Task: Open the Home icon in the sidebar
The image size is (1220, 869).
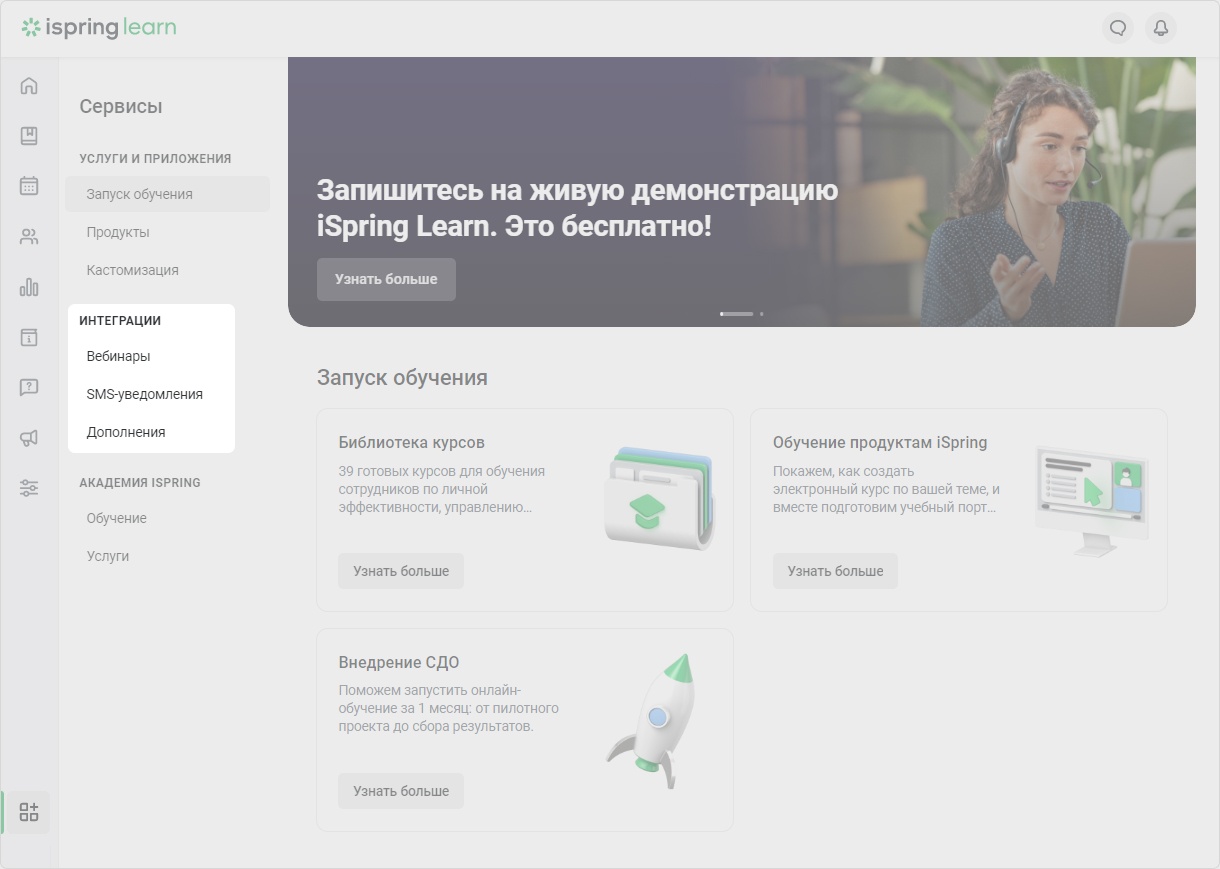Action: click(29, 86)
